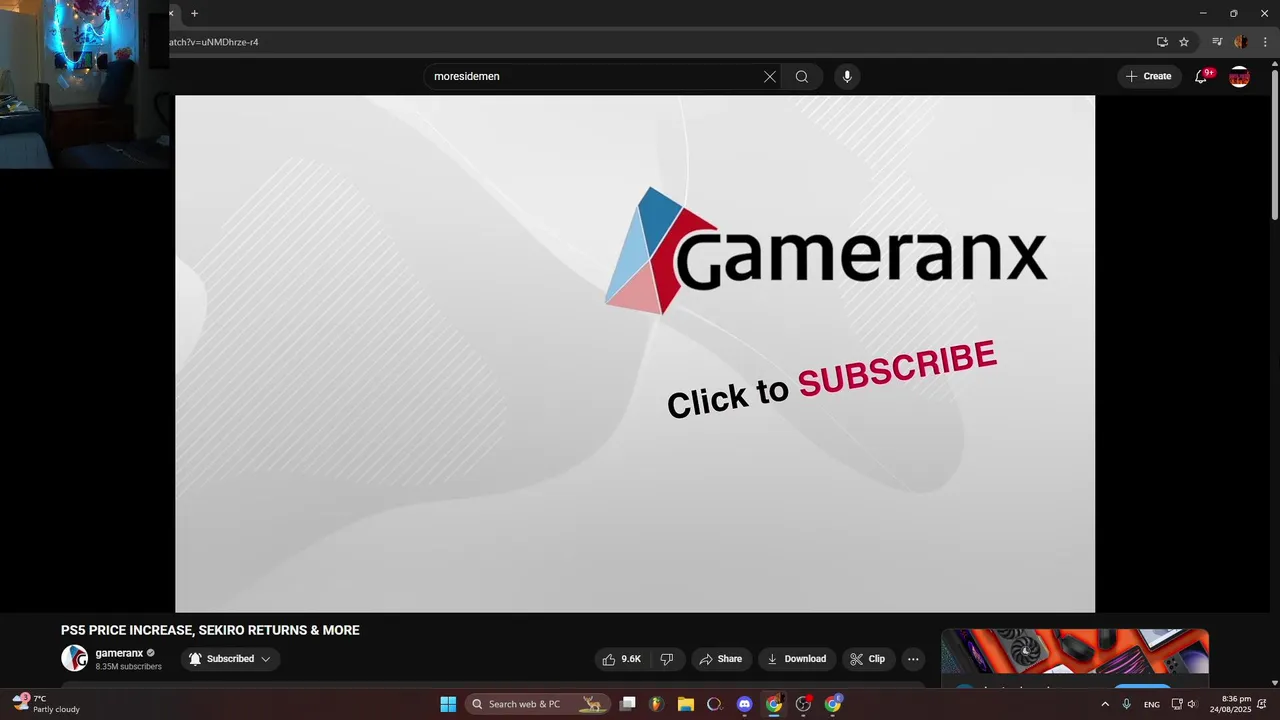Screen dimensions: 1280x720
Task: Click the Chrome address bar URL
Action: [x=214, y=42]
